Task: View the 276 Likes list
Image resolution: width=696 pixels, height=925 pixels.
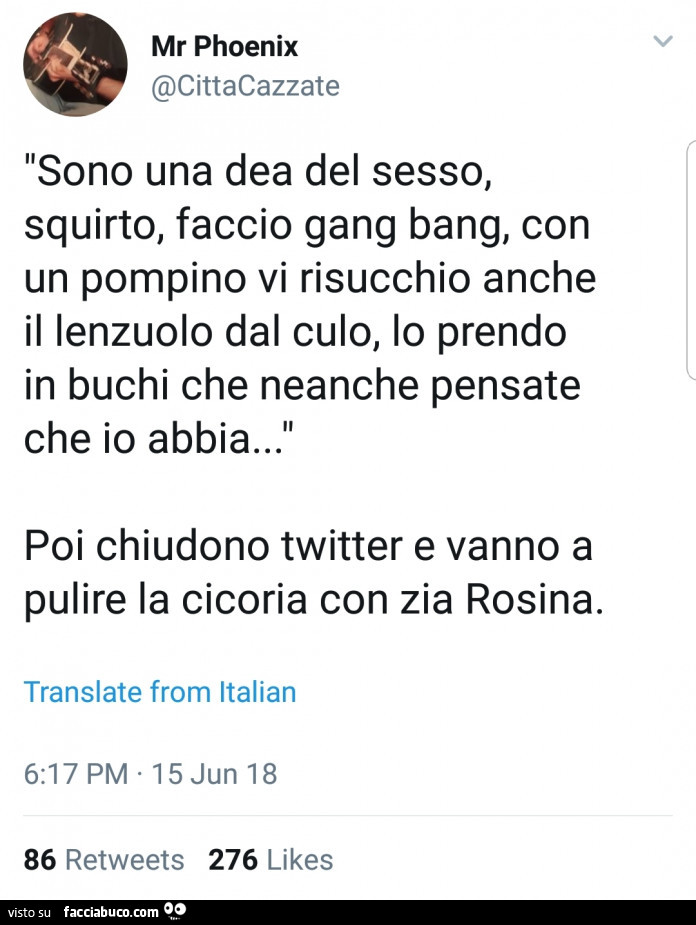Action: pyautogui.click(x=270, y=860)
